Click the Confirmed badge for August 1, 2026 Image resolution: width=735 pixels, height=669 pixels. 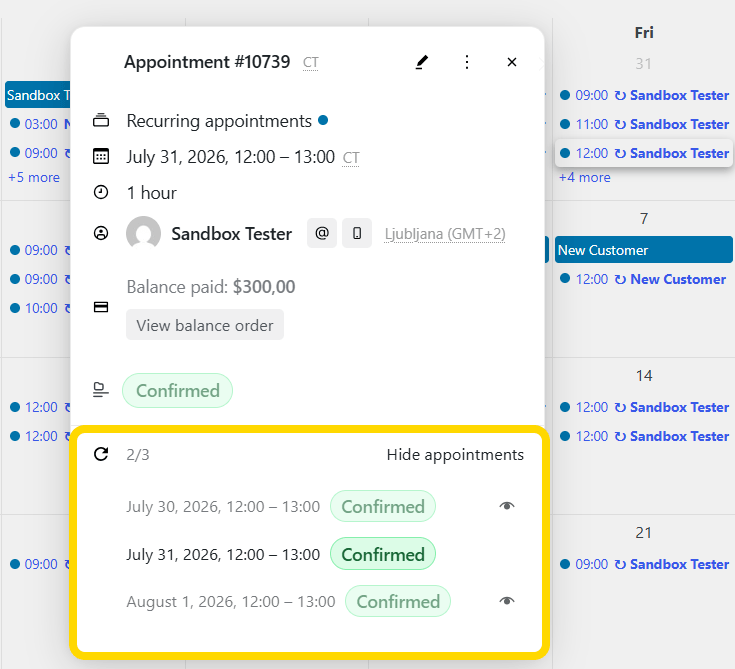click(398, 601)
